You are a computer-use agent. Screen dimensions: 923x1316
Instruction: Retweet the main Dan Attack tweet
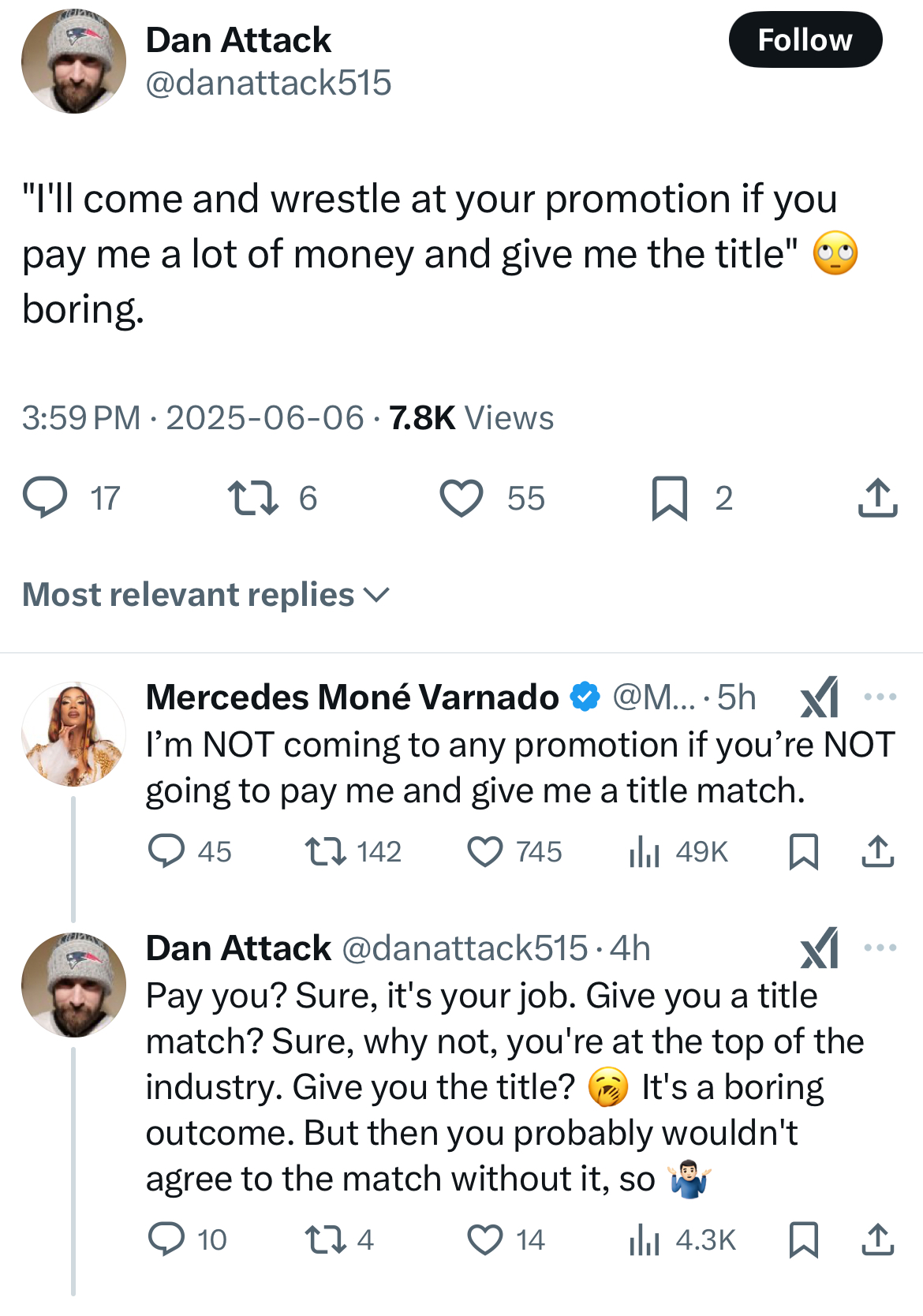pos(252,498)
